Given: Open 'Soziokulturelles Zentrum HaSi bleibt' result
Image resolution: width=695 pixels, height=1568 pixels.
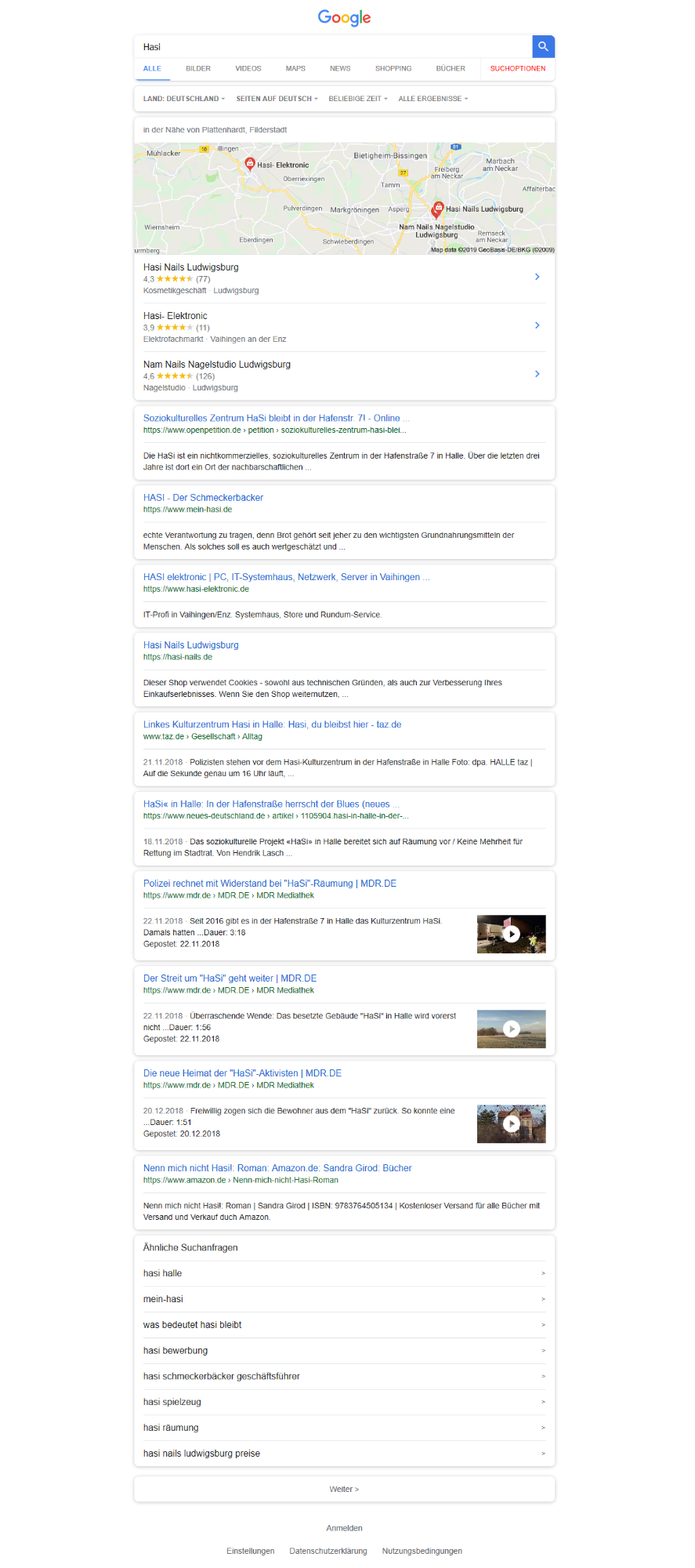Looking at the screenshot, I should tap(277, 419).
